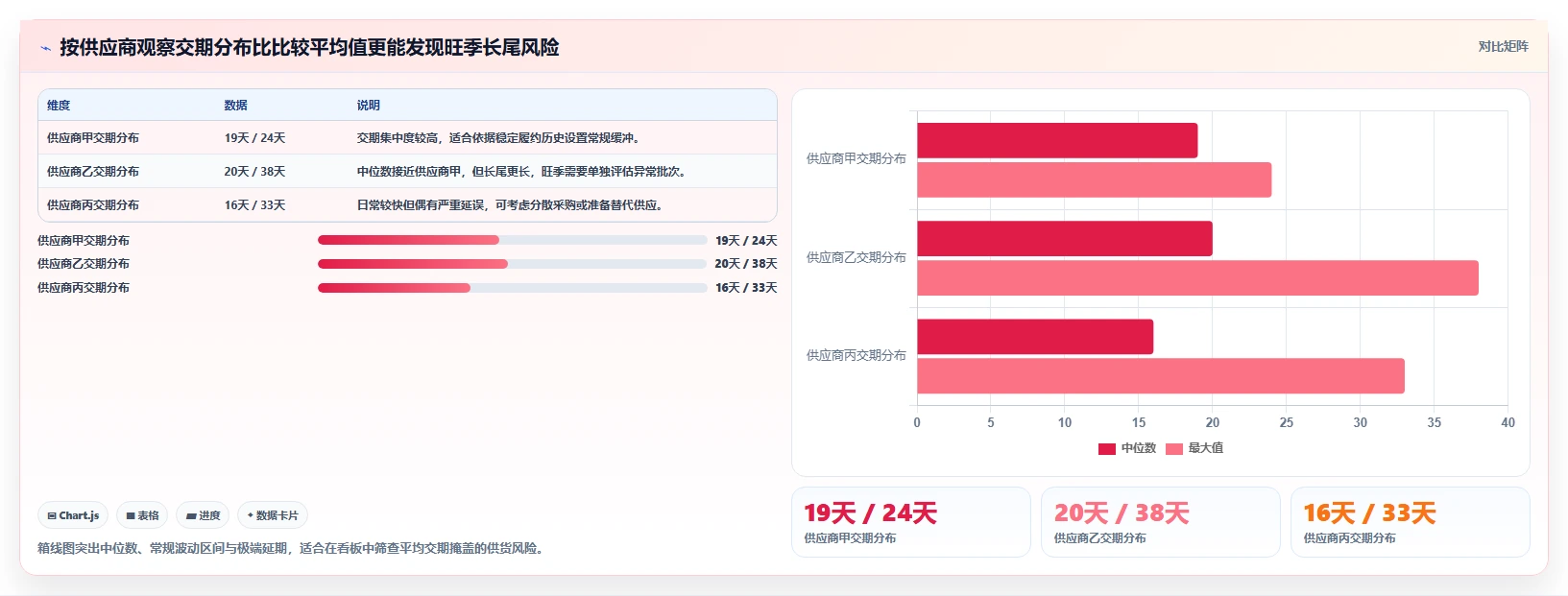Click the 供应商丙交期分布 progress bar

[513, 288]
